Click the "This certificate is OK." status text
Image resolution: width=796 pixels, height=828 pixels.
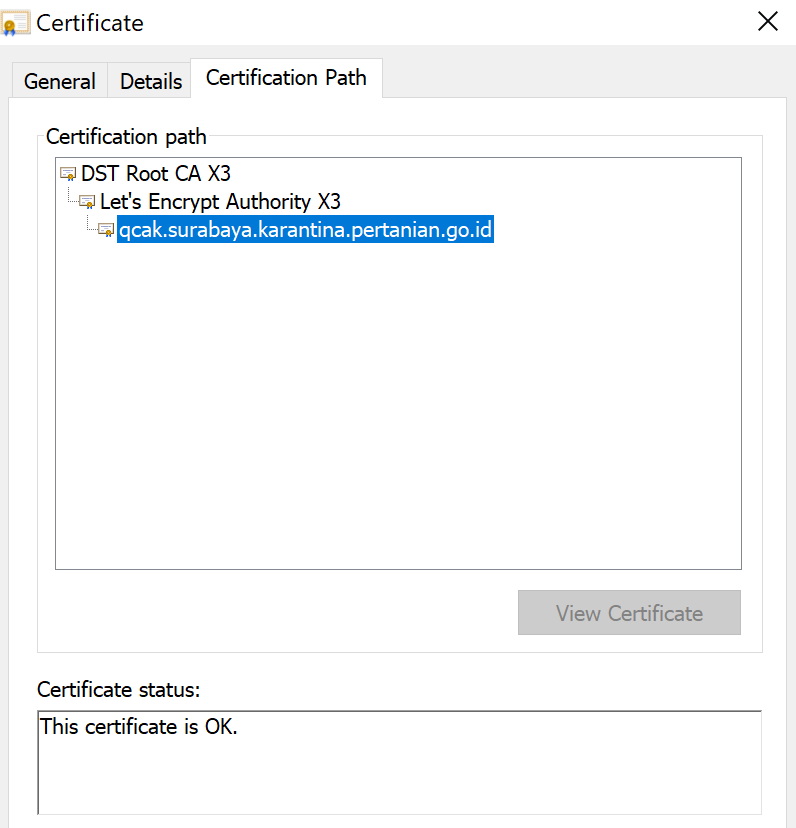tap(139, 727)
